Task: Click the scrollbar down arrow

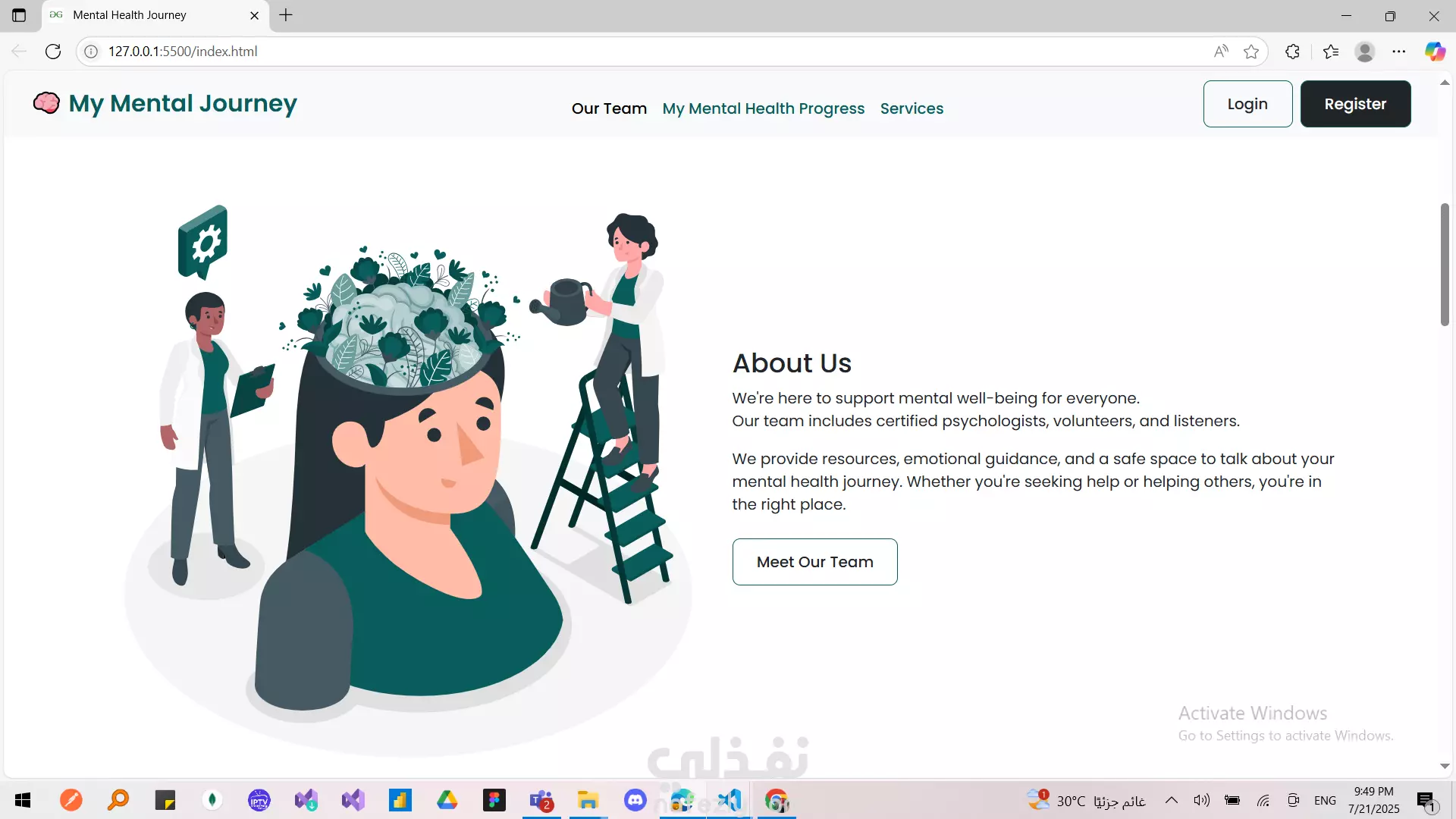Action: coord(1445,767)
